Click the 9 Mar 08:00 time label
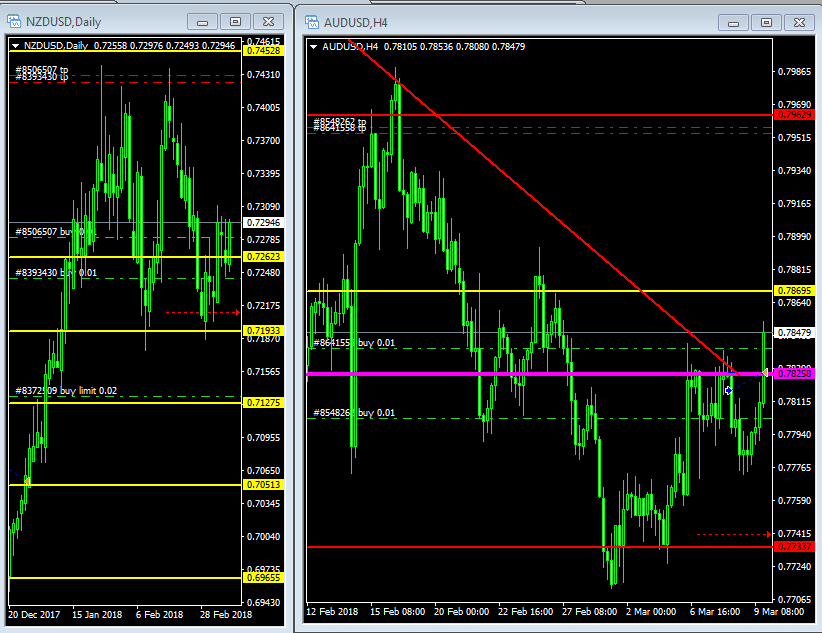This screenshot has height=633, width=822. (778, 612)
